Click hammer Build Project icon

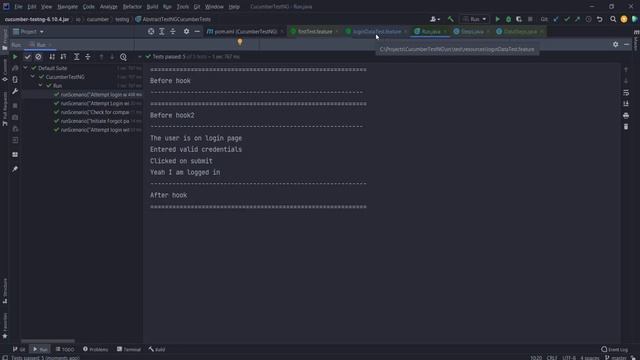click(x=451, y=19)
